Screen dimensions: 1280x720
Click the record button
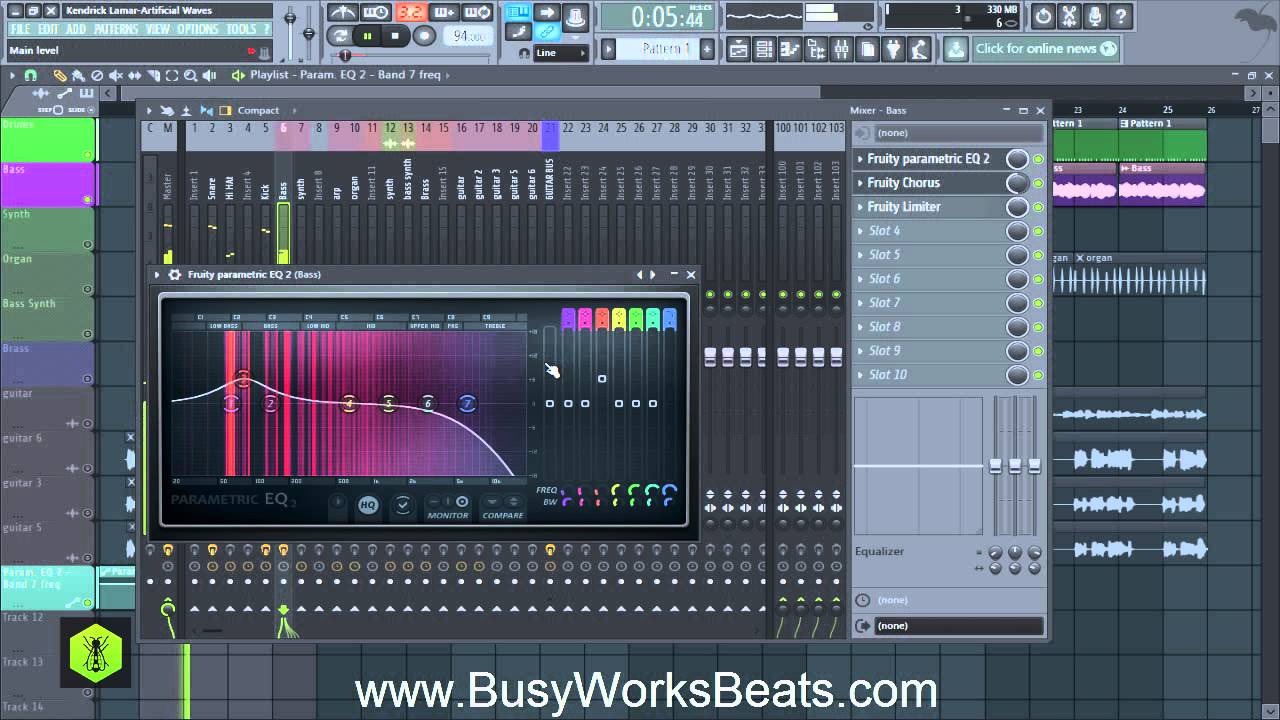(x=424, y=36)
